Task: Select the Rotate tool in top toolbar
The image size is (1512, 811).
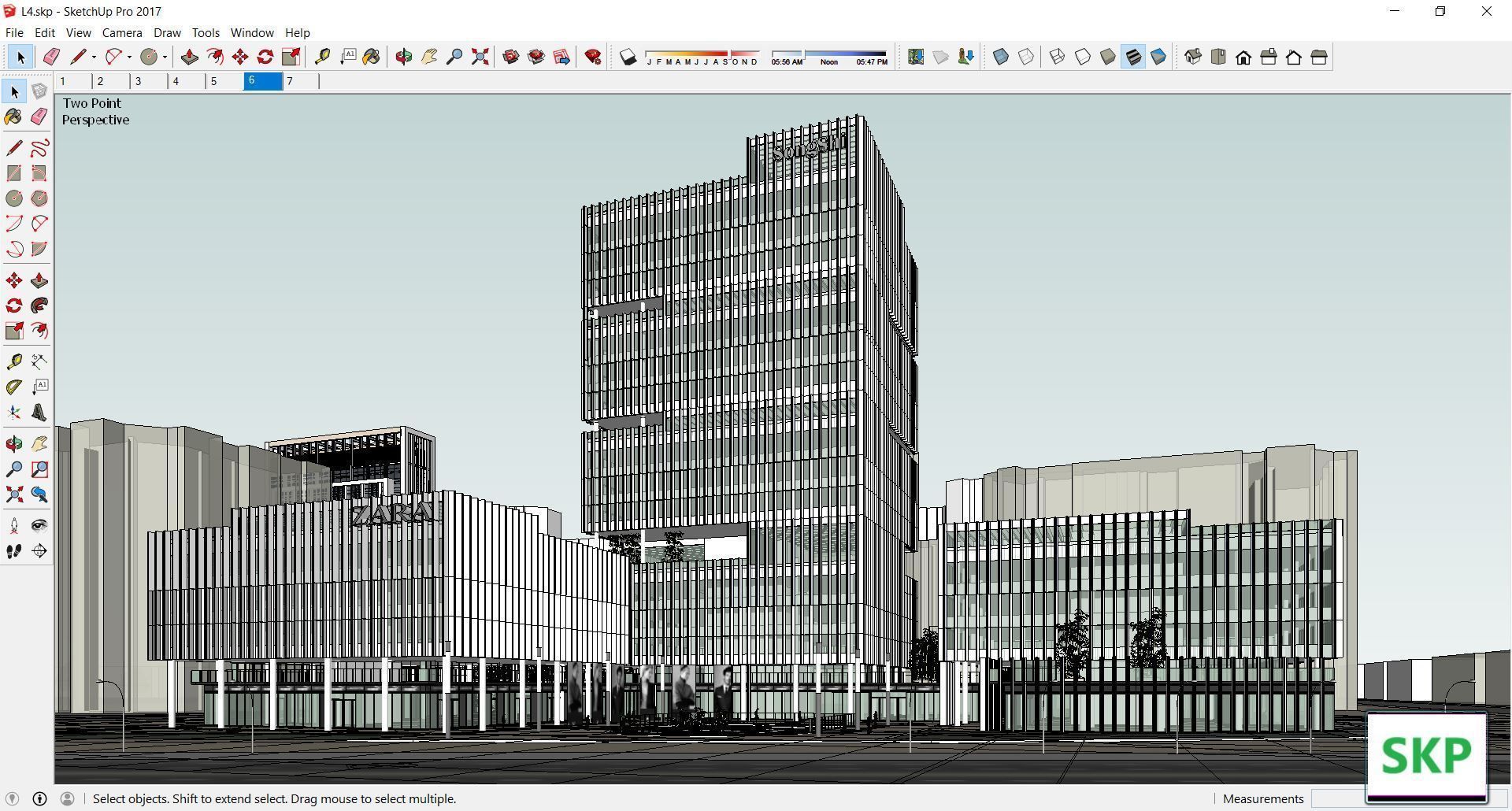Action: [265, 57]
